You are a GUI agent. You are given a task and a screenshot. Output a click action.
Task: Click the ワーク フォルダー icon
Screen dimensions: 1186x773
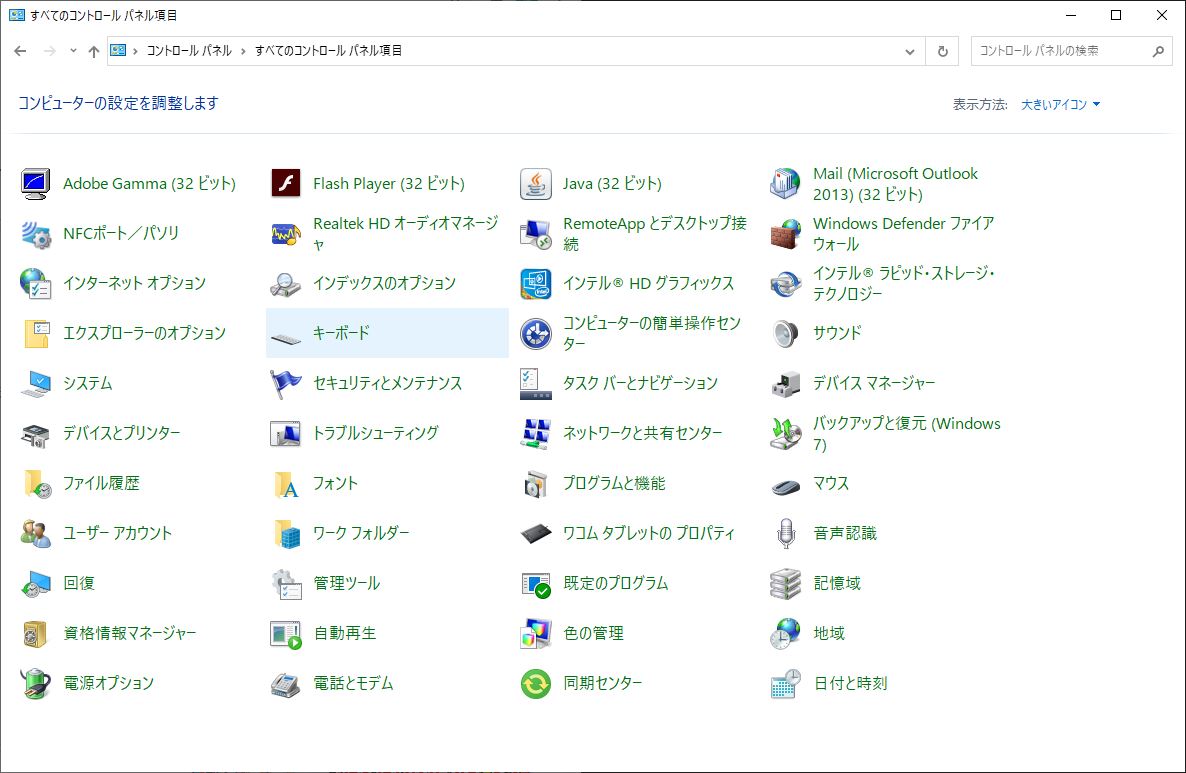286,533
